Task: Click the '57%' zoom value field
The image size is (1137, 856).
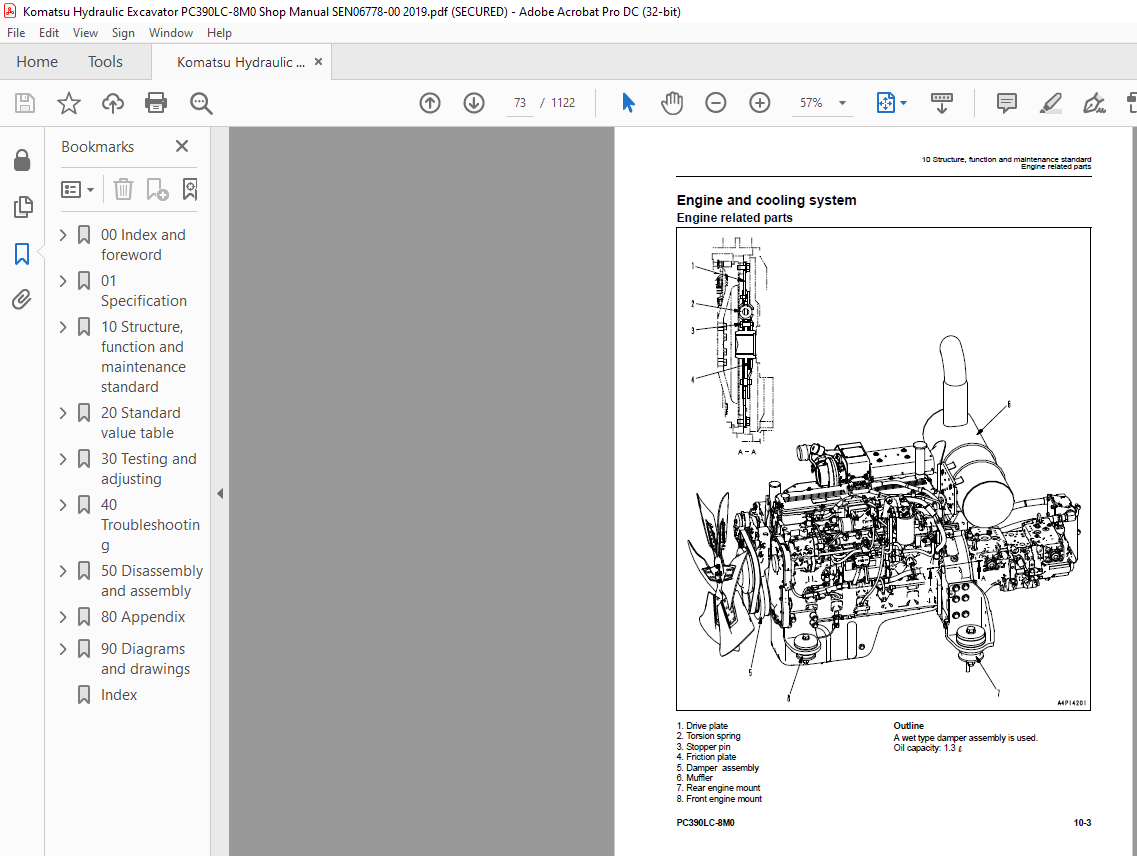Action: pyautogui.click(x=811, y=103)
